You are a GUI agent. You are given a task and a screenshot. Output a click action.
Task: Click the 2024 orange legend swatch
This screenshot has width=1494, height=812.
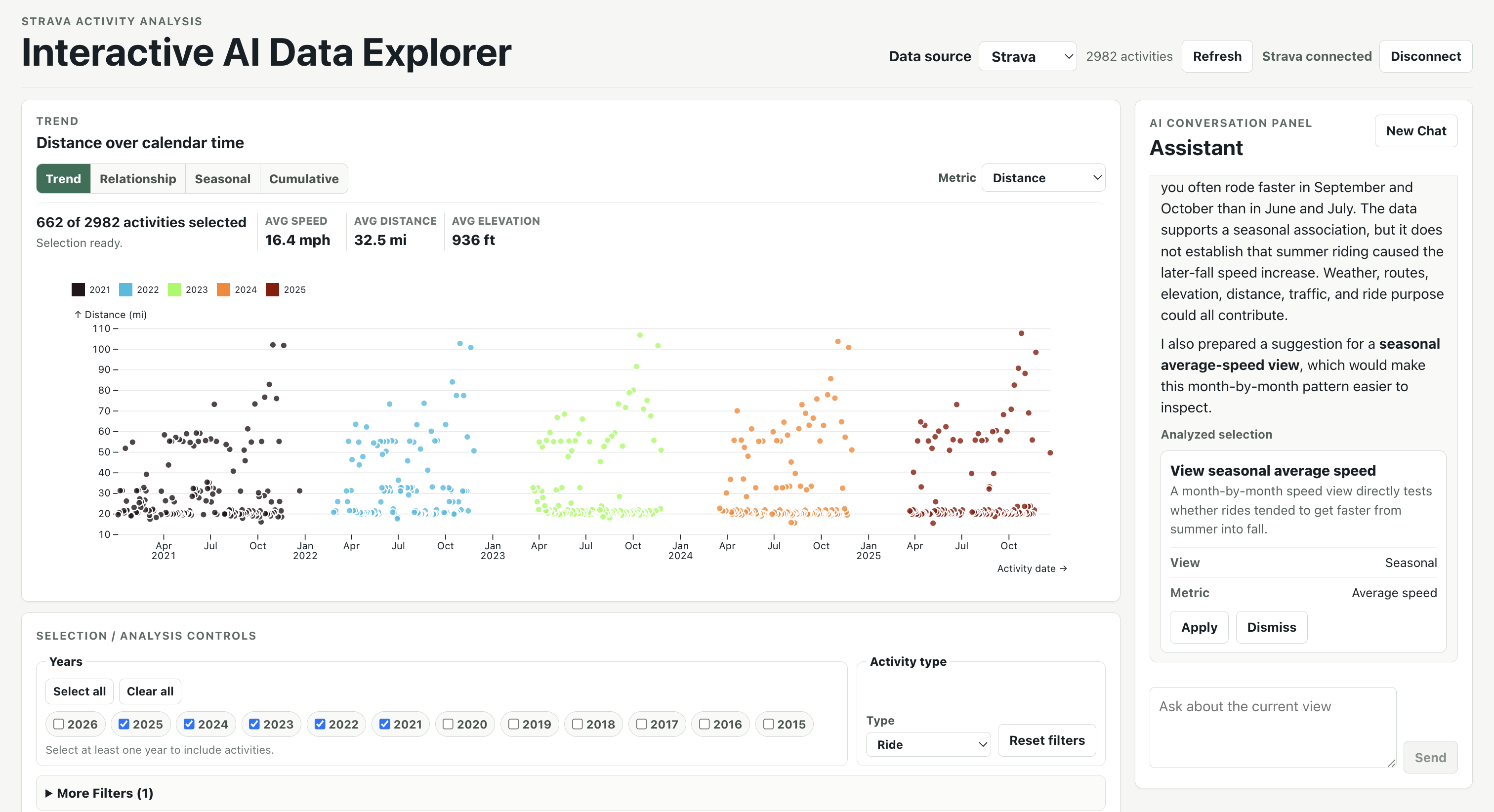[223, 289]
